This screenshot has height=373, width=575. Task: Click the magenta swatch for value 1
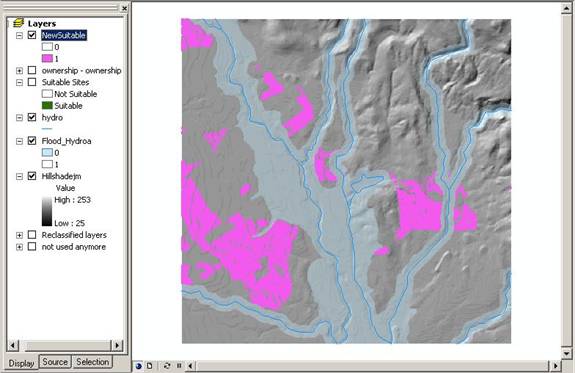[x=47, y=58]
